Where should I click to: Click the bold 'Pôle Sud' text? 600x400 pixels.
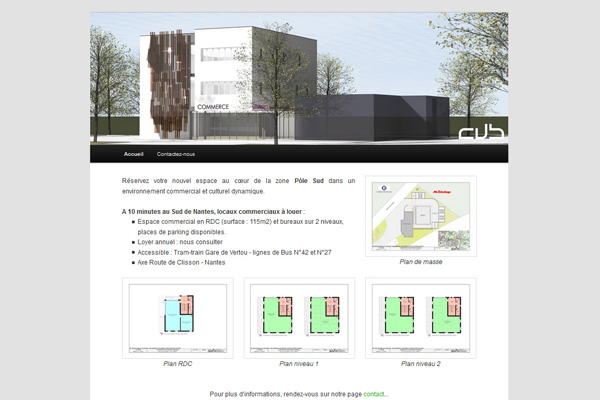click(x=309, y=181)
